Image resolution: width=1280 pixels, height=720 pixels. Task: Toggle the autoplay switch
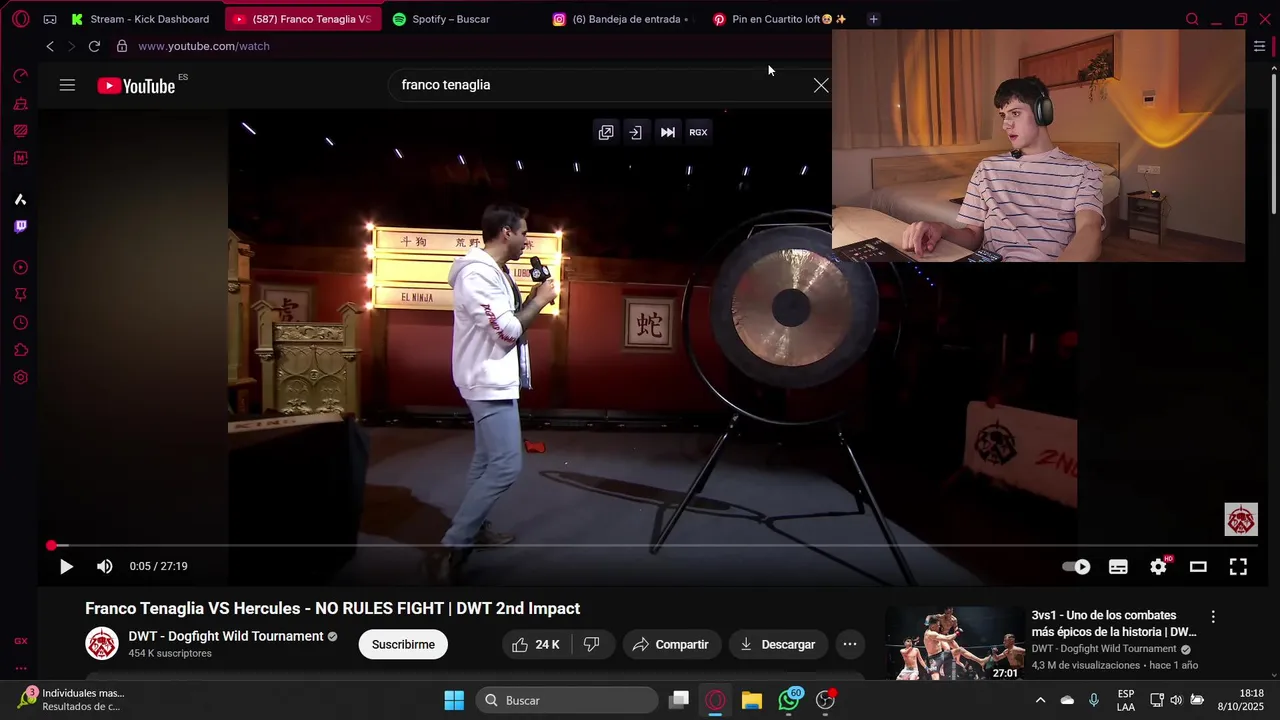[x=1076, y=567]
